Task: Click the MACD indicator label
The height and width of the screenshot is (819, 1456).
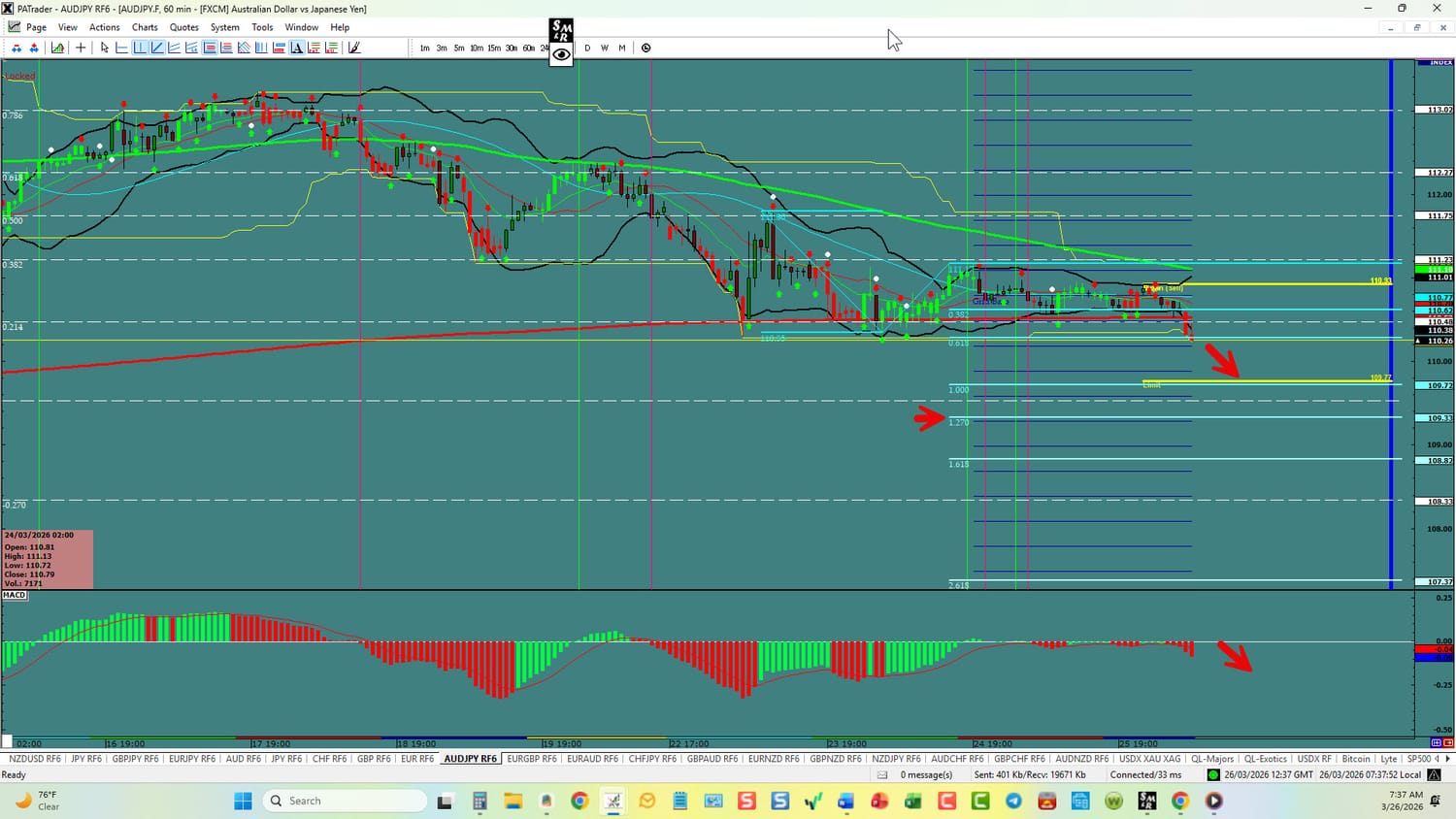Action: pyautogui.click(x=15, y=595)
